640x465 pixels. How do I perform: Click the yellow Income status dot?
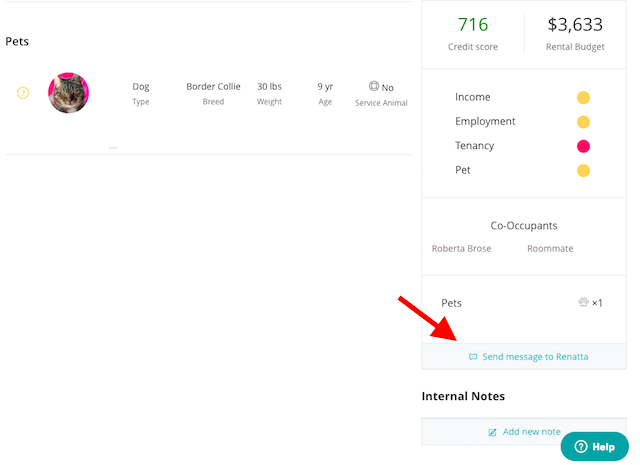[x=583, y=98]
